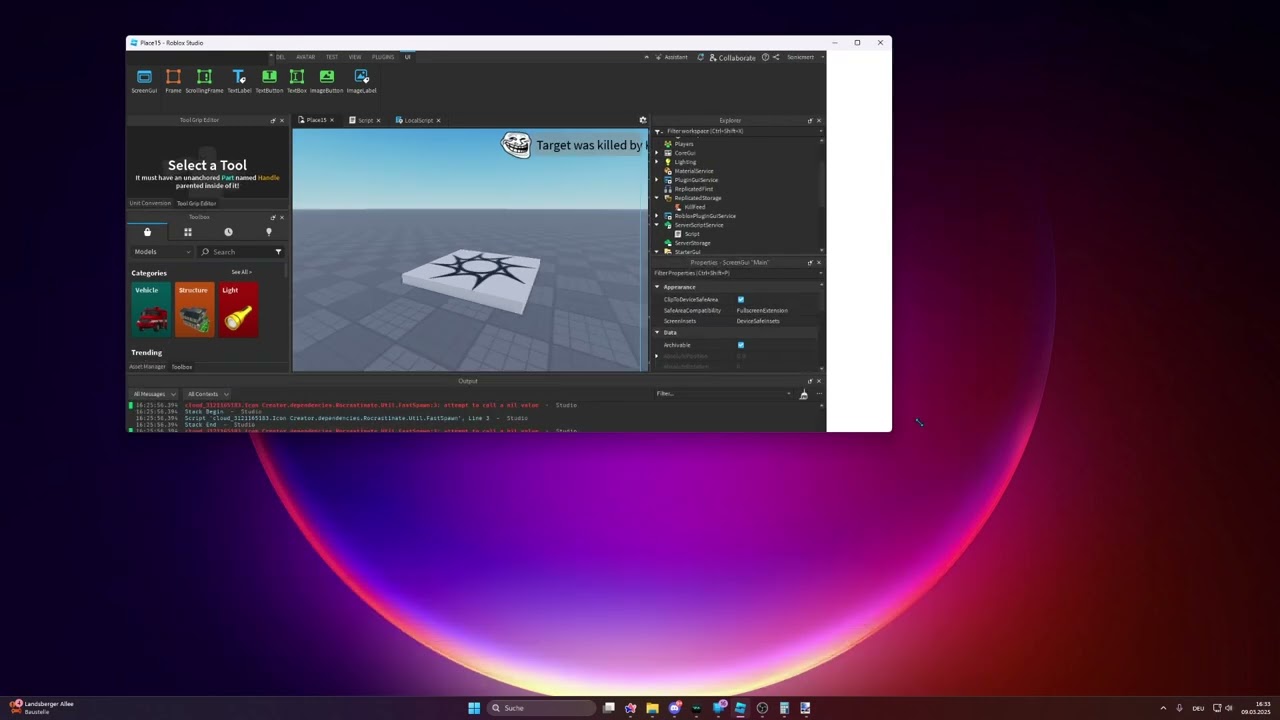Screen dimensions: 1280x720
Task: Switch to the LocalScript document tab
Action: (414, 120)
